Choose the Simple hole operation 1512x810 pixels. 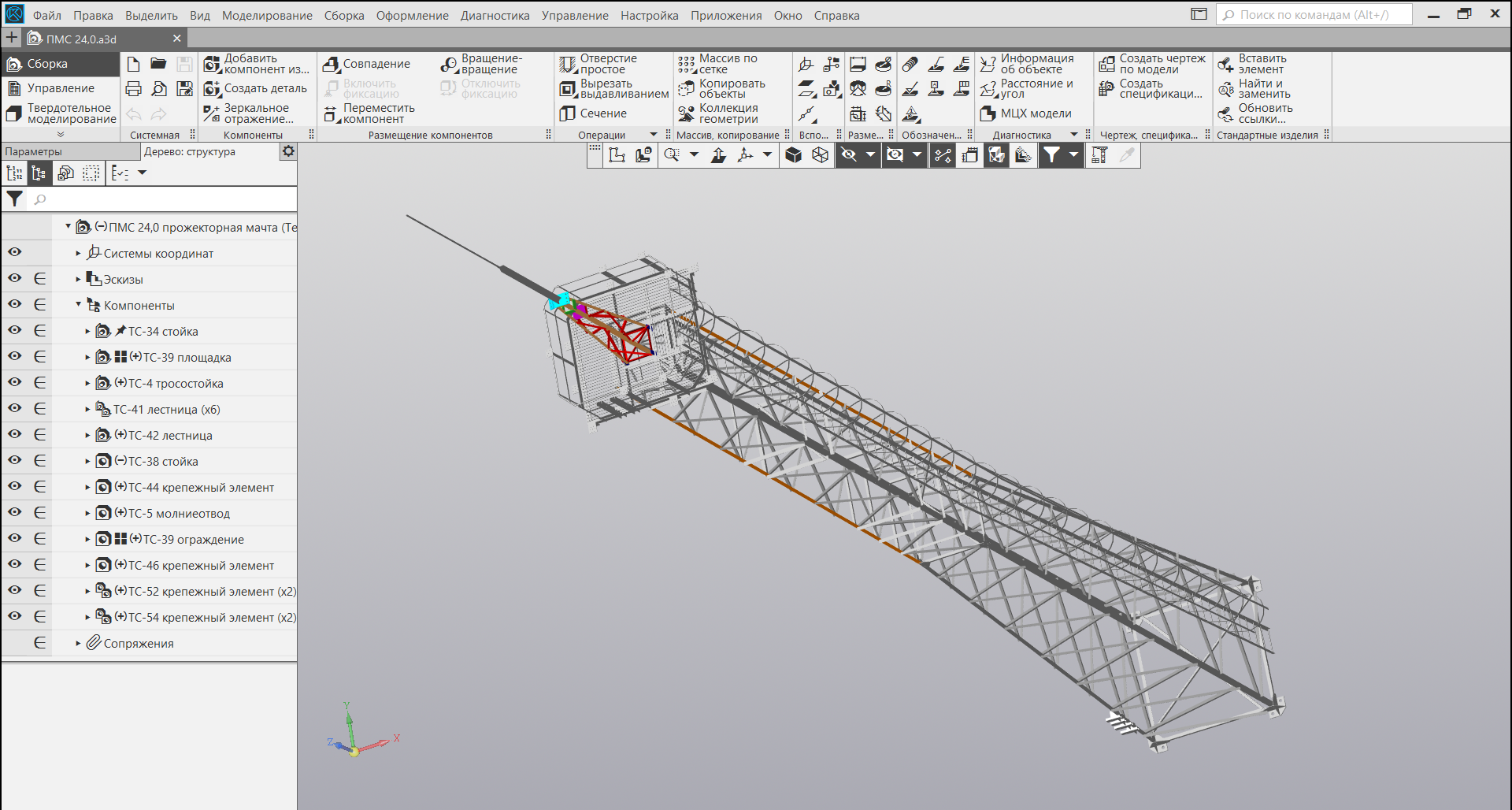coord(598,64)
